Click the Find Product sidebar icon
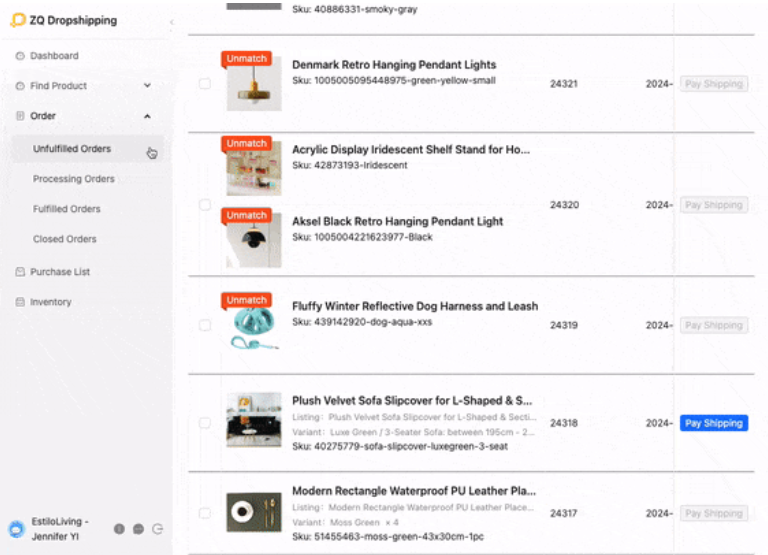 20,86
